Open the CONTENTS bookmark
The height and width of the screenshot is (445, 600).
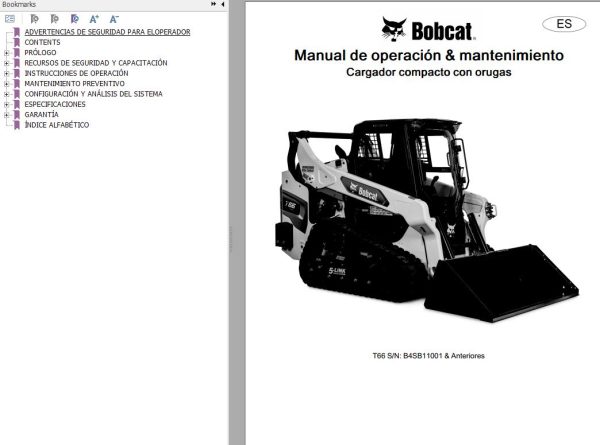point(42,42)
